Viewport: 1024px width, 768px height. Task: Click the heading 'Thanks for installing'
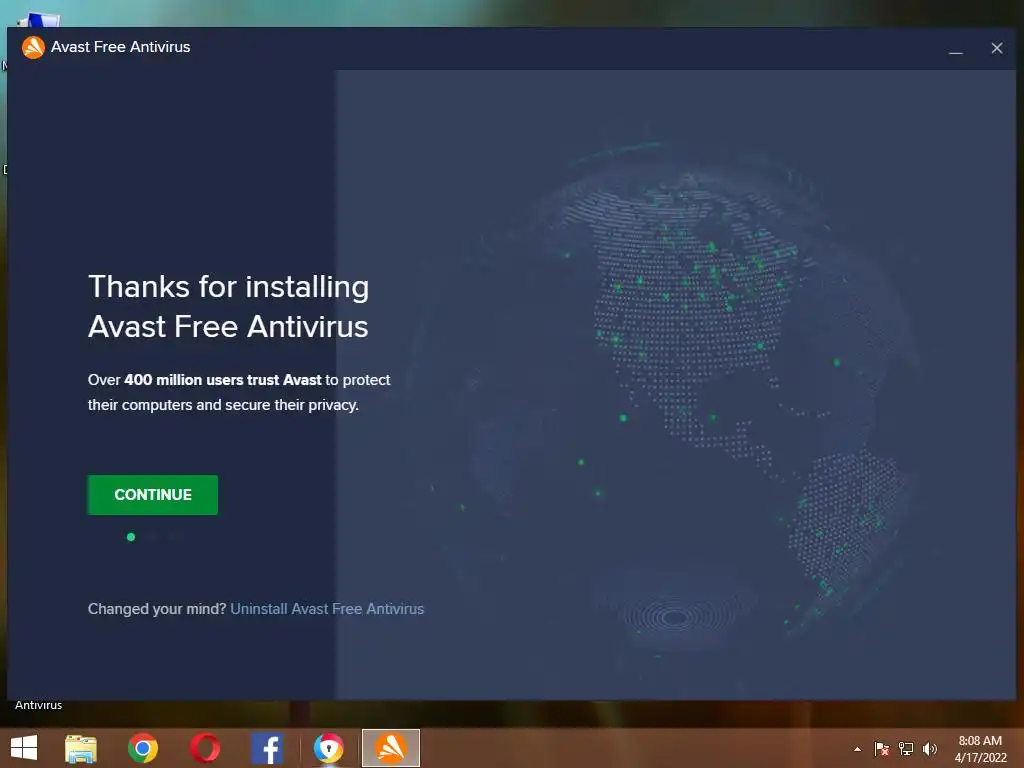point(229,287)
